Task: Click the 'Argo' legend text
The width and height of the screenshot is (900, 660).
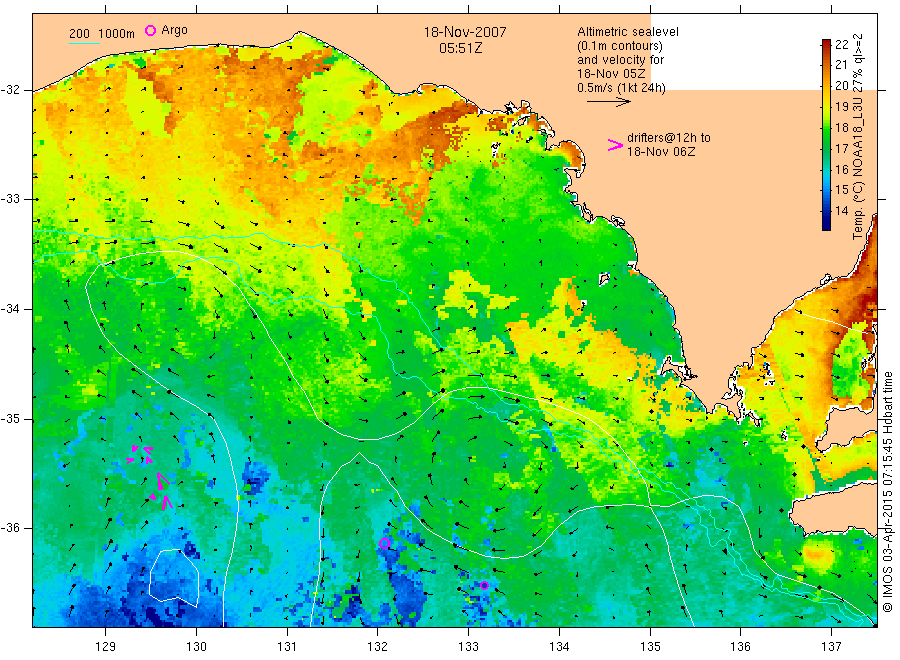Action: pos(174,30)
